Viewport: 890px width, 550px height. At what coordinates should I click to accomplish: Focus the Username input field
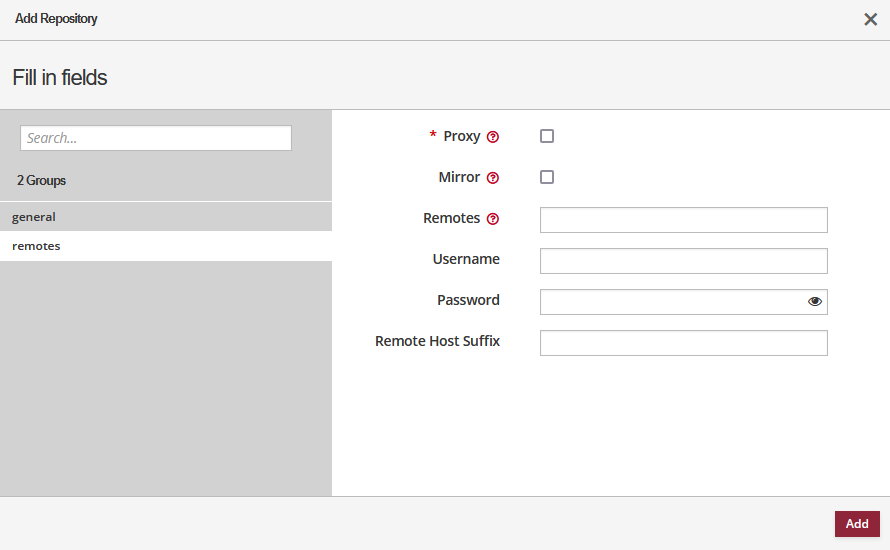[x=683, y=261]
